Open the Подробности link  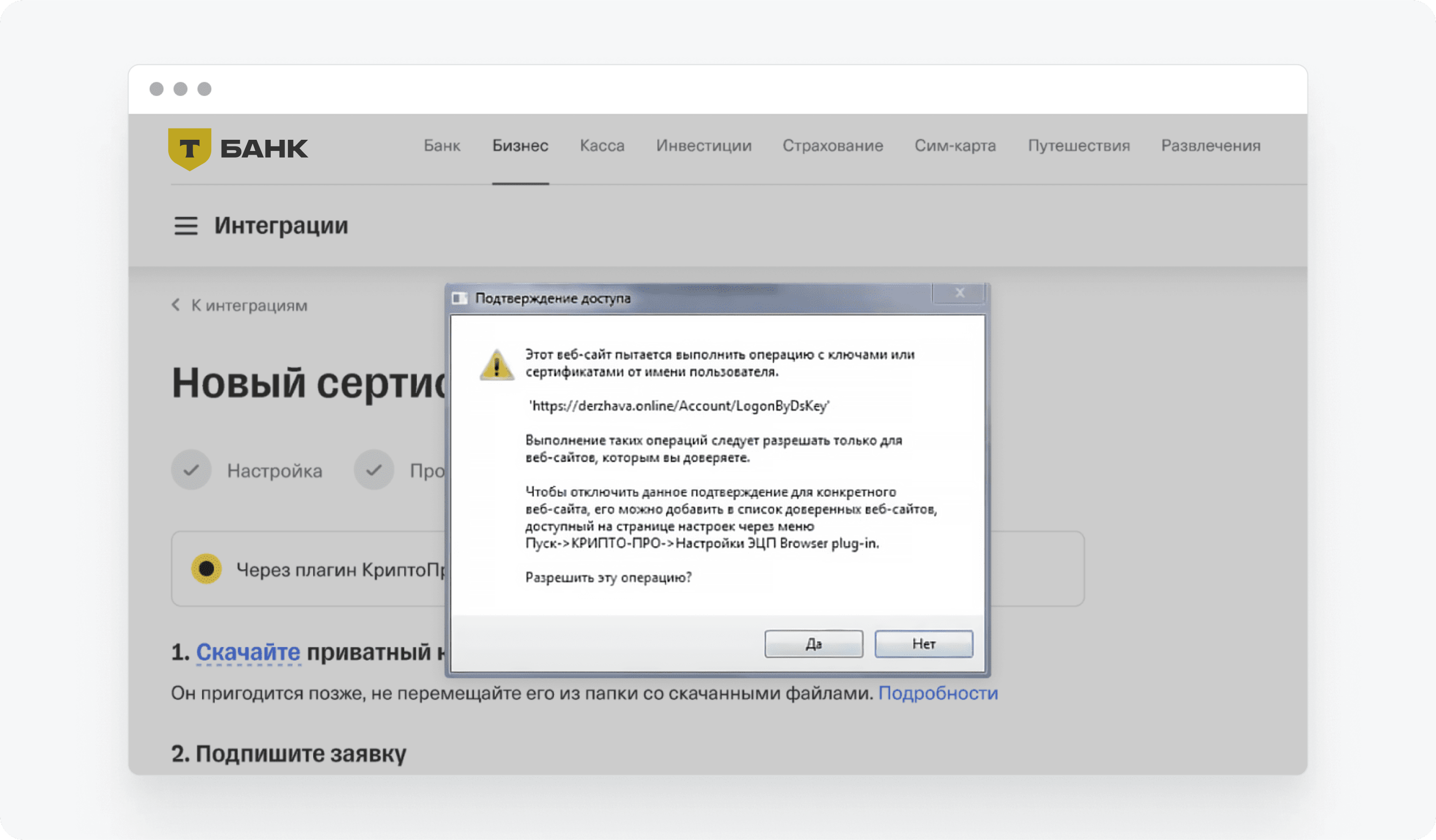pos(938,693)
